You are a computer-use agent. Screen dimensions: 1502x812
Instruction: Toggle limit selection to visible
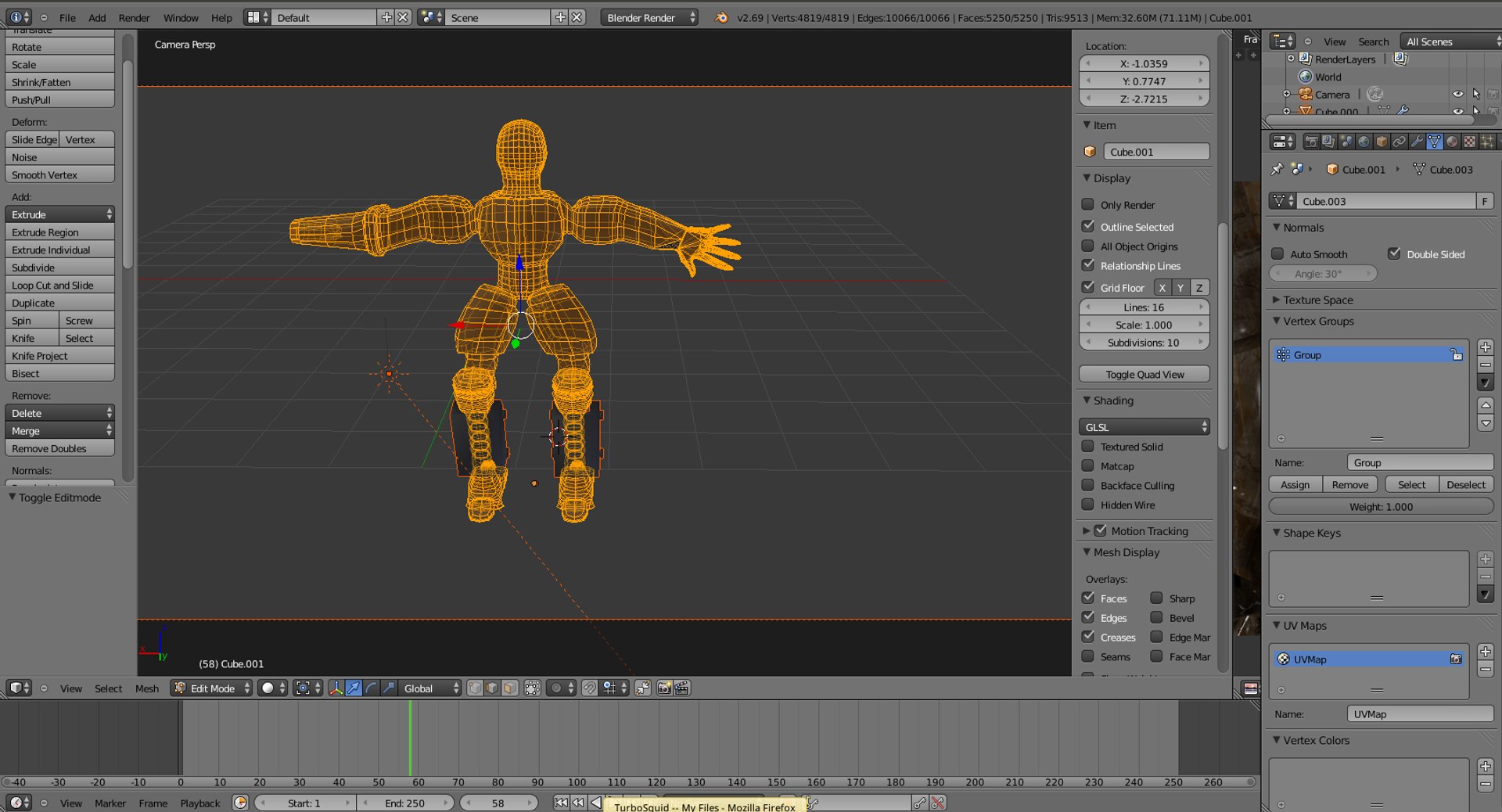tap(532, 688)
